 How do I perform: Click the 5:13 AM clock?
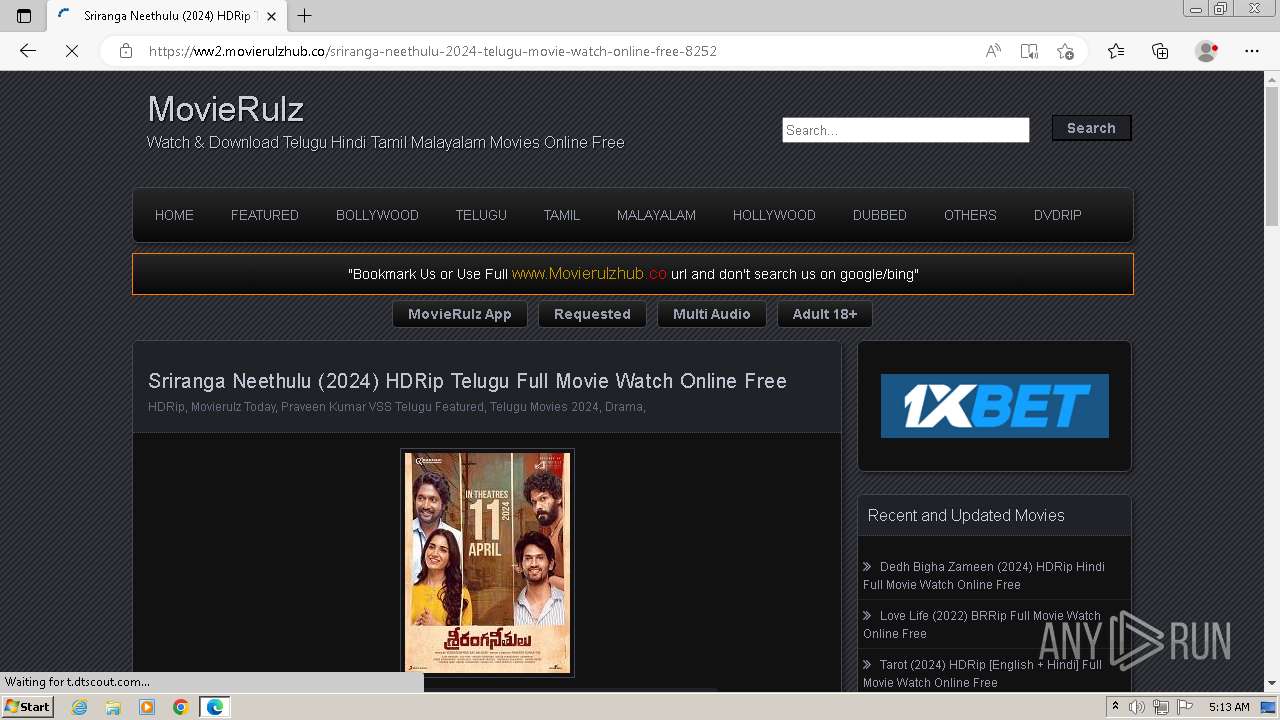point(1229,707)
